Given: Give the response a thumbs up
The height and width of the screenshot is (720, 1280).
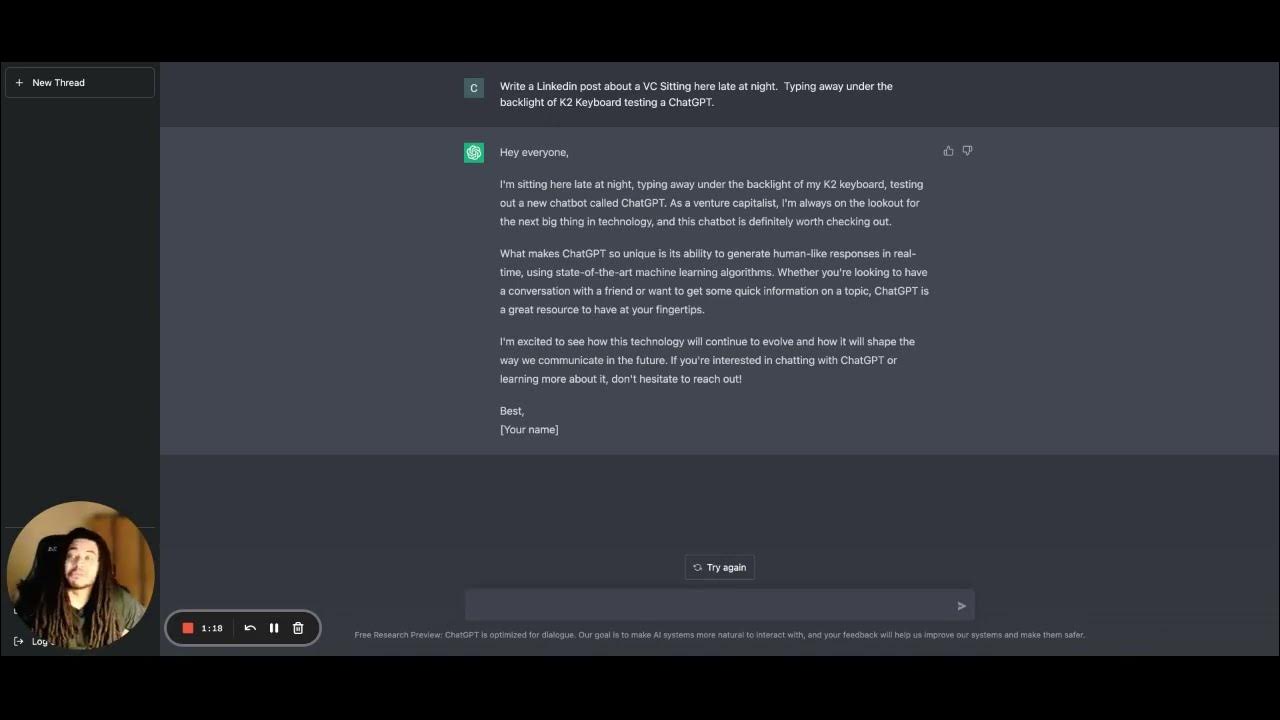Looking at the screenshot, I should 948,151.
